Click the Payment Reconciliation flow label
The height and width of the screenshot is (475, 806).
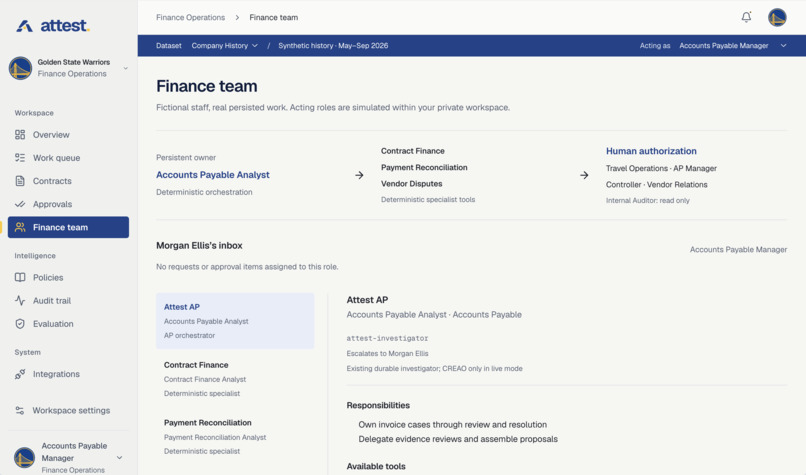pyautogui.click(x=424, y=168)
